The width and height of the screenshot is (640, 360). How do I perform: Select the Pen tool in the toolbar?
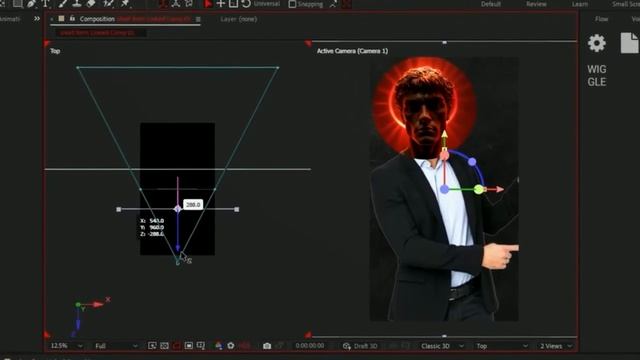[31, 4]
